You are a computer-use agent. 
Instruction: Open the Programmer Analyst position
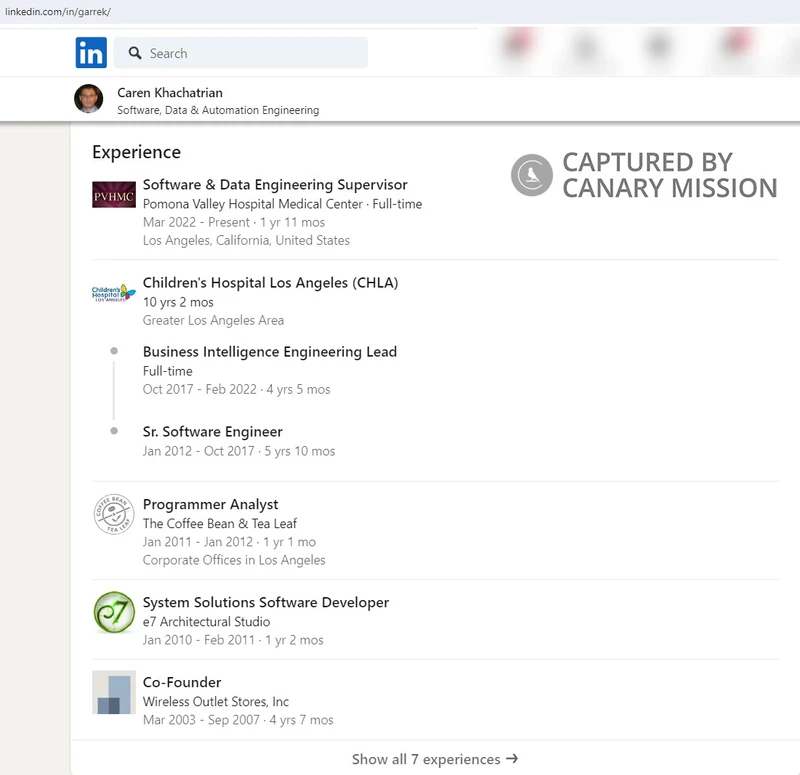(210, 505)
